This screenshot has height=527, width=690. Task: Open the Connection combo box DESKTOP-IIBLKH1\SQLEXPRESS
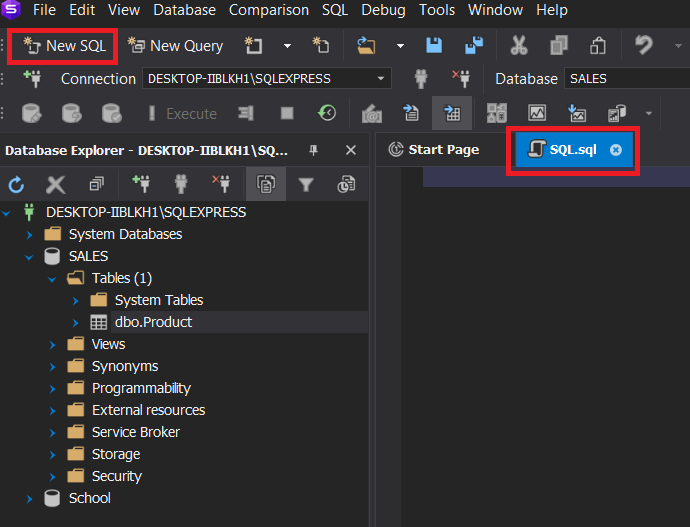point(267,79)
